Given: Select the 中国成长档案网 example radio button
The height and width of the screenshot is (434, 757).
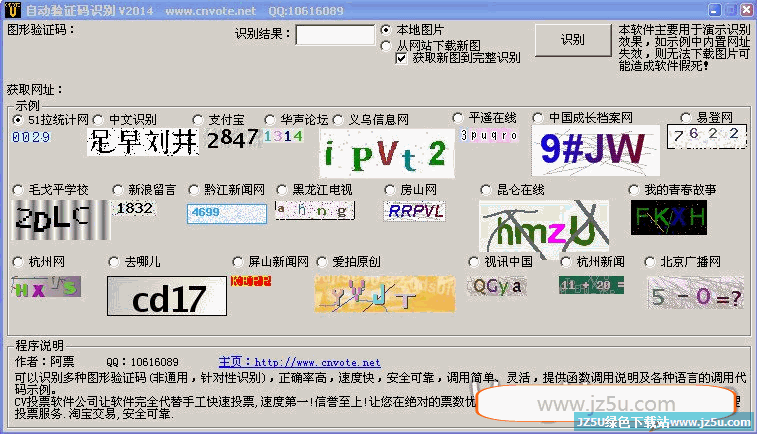Looking at the screenshot, I should (x=538, y=118).
